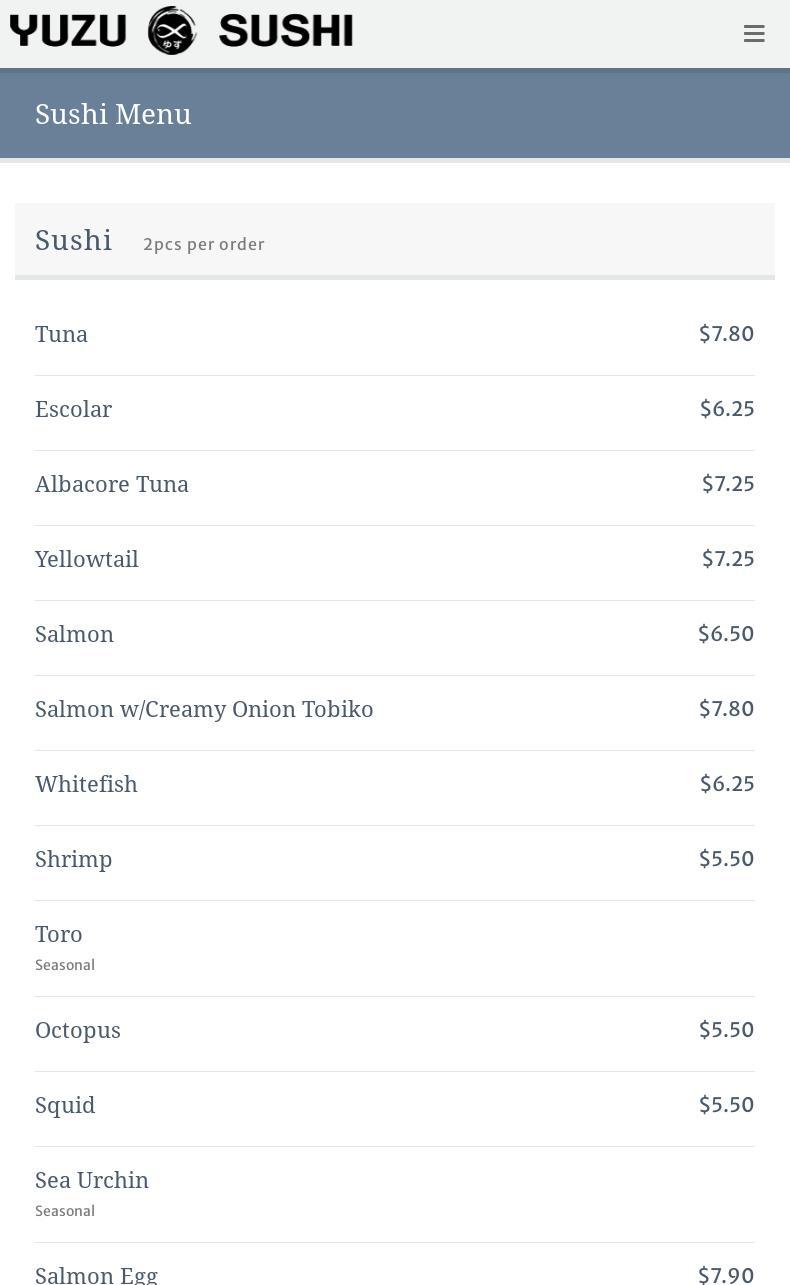The image size is (790, 1285).
Task: Choose Yellowtail from the sushi list
Action: [x=87, y=559]
